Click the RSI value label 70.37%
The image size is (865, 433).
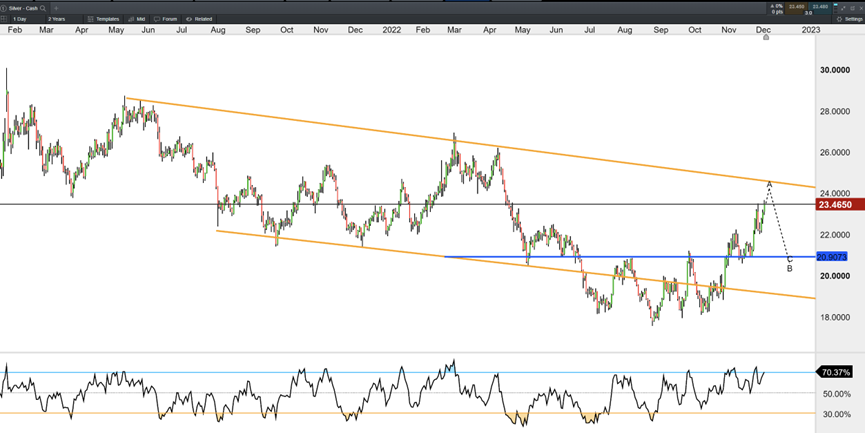point(835,372)
